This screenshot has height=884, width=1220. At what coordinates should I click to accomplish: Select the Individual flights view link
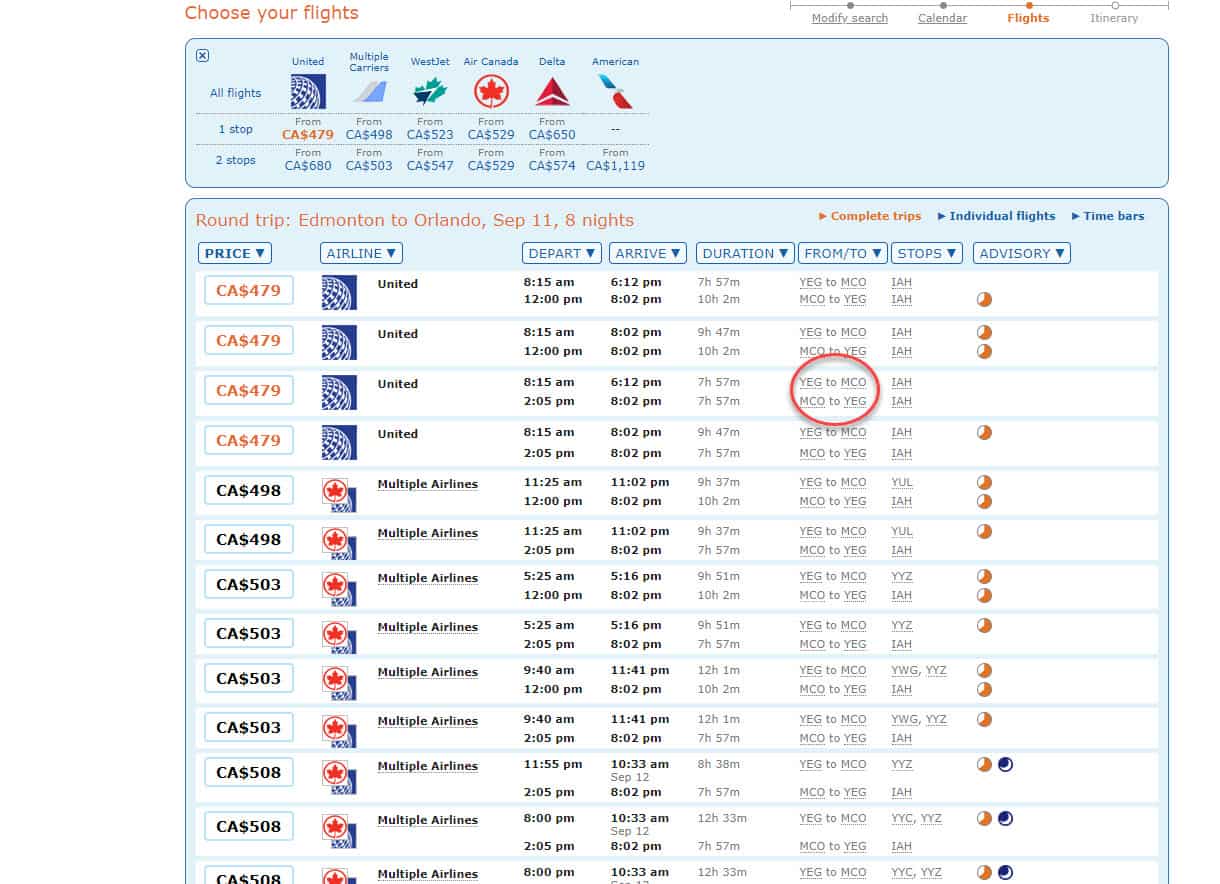998,215
